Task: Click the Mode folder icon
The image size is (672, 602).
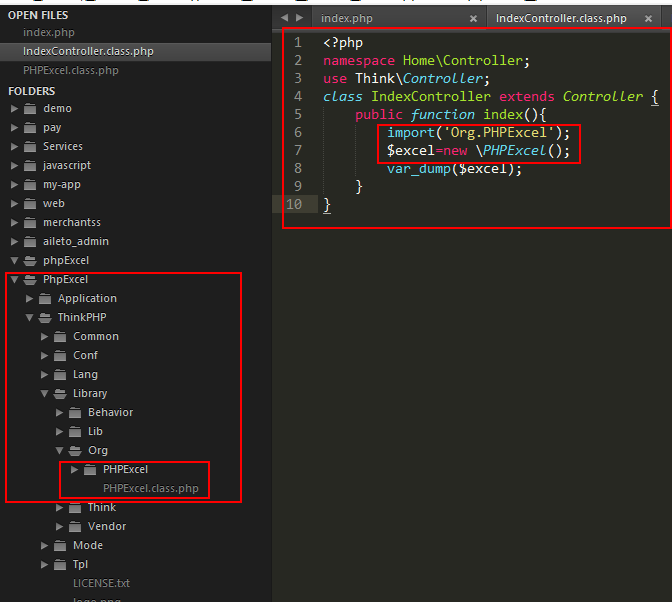Action: tap(60, 545)
